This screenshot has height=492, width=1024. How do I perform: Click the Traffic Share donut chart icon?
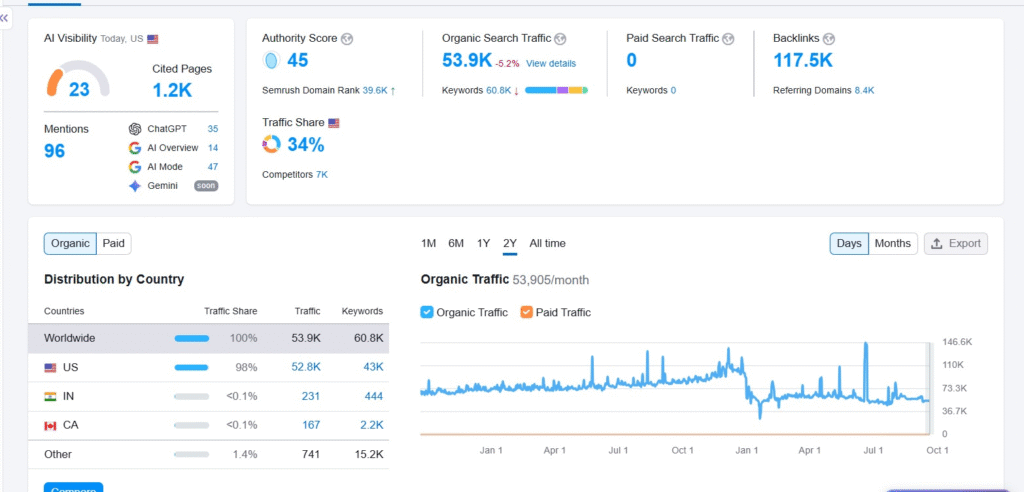[x=271, y=145]
